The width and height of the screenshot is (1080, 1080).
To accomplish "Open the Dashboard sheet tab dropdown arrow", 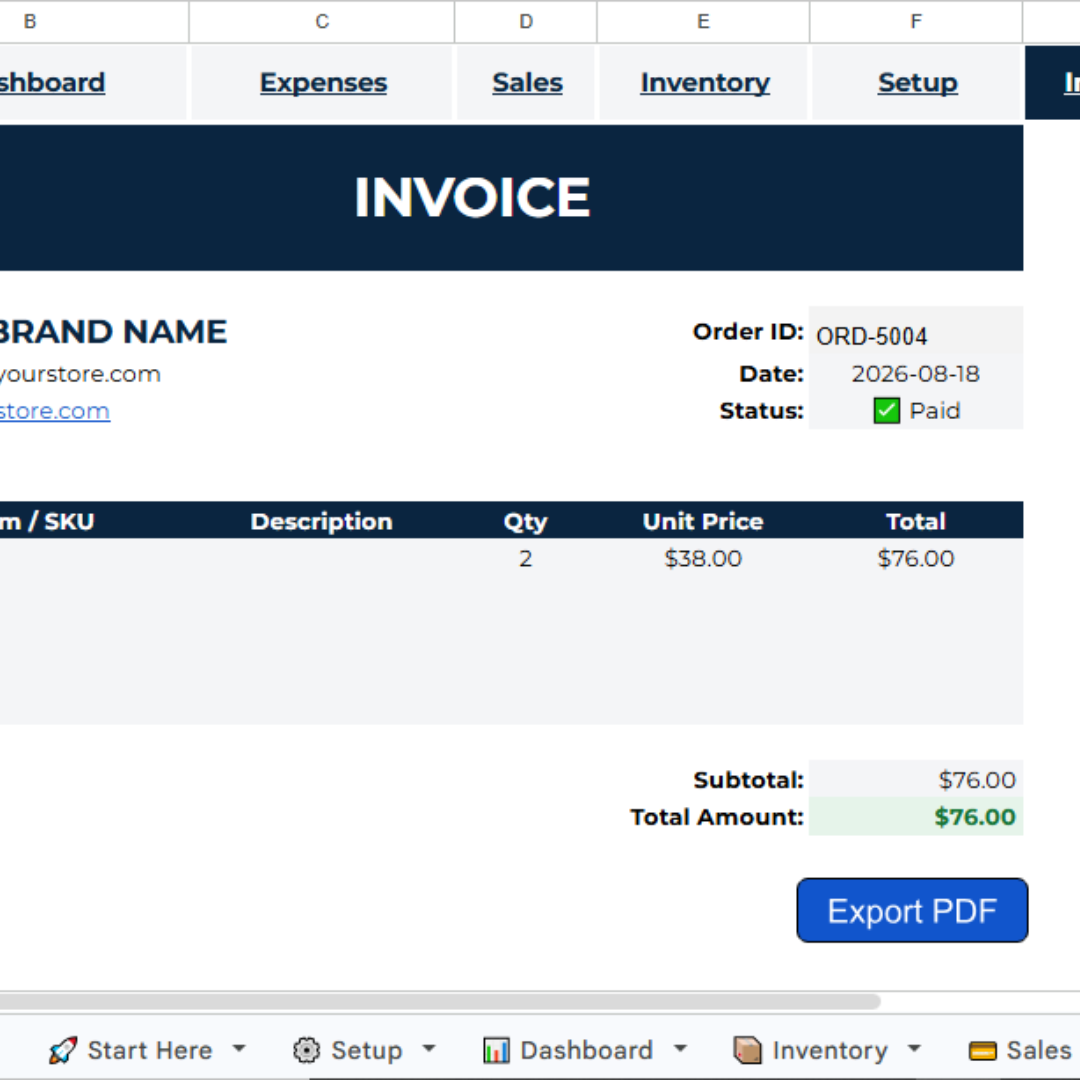I will pyautogui.click(x=681, y=1049).
